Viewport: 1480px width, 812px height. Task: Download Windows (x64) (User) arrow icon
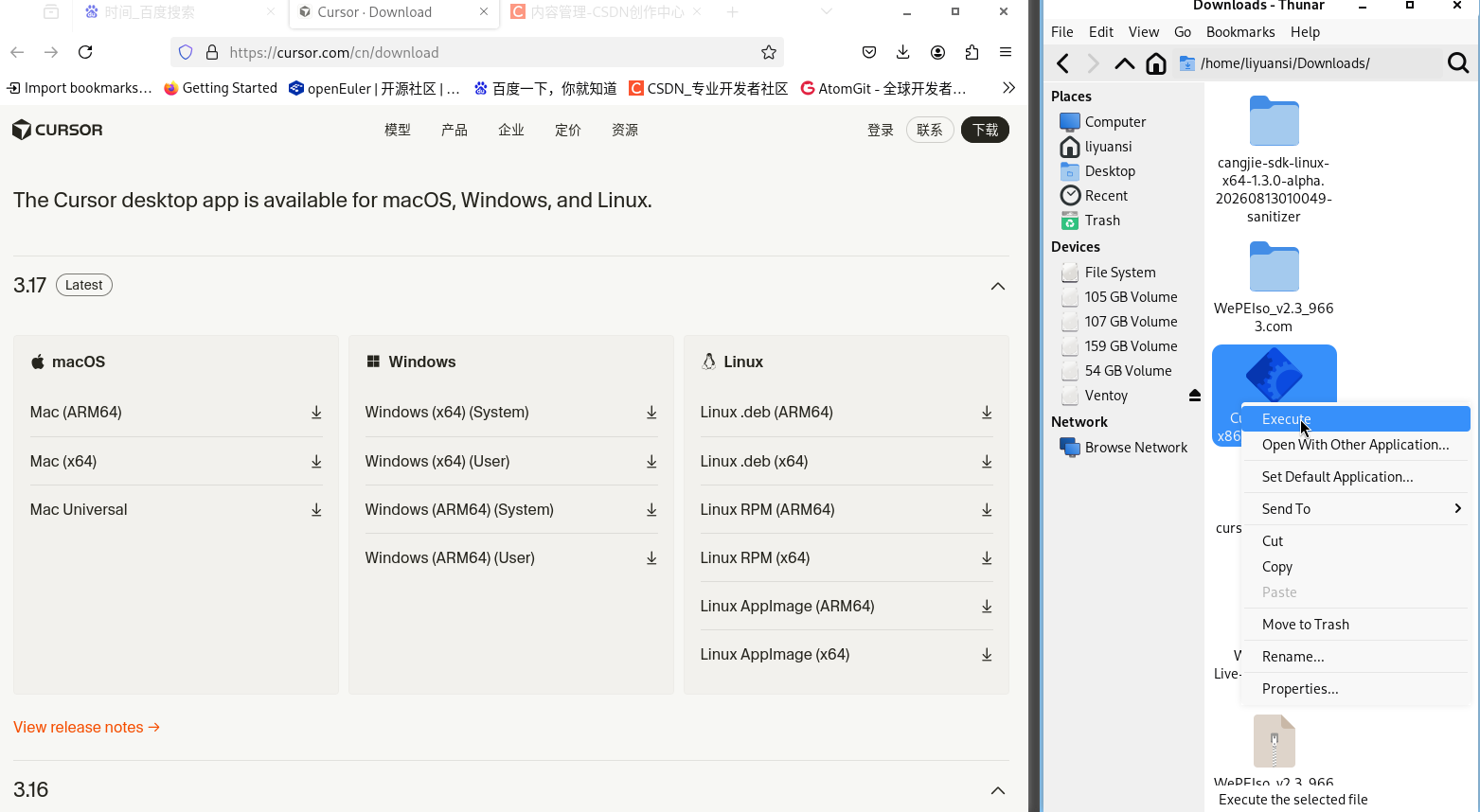[x=651, y=462]
